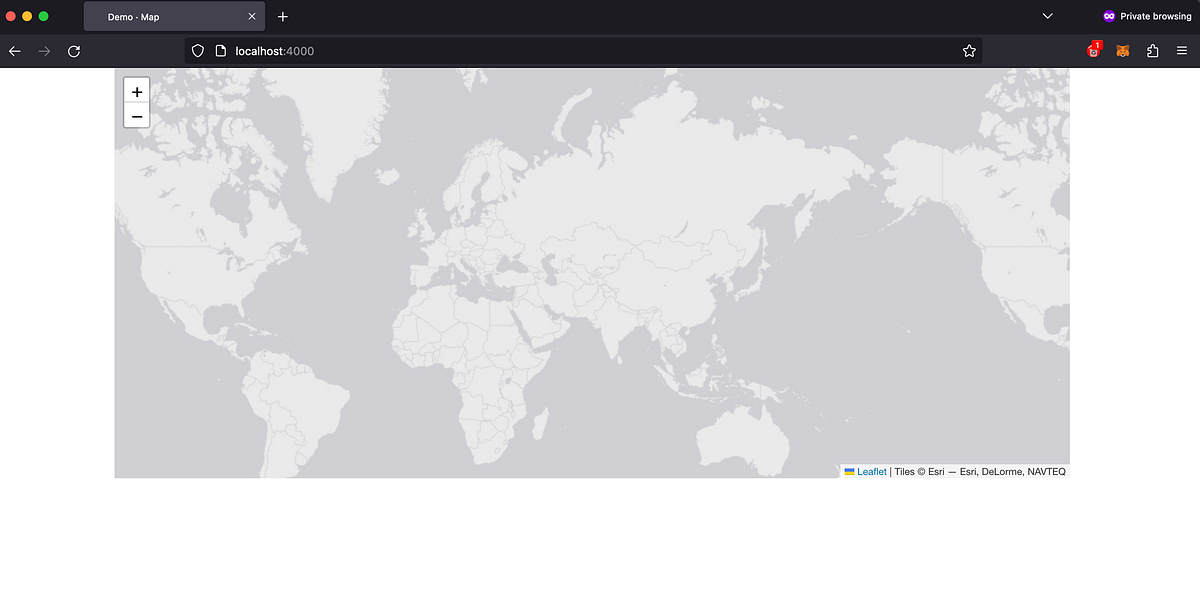This screenshot has width=1200, height=602.
Task: Click the forward navigation arrow
Action: coord(44,50)
